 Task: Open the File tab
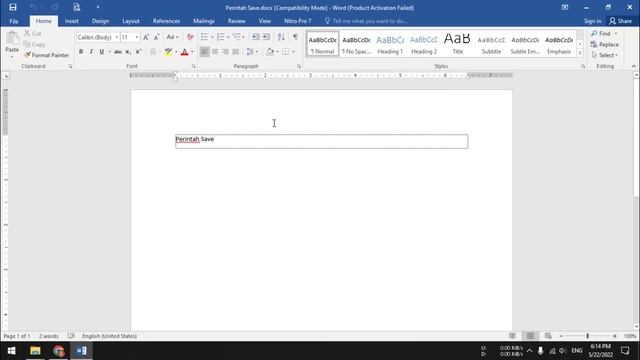(14, 21)
